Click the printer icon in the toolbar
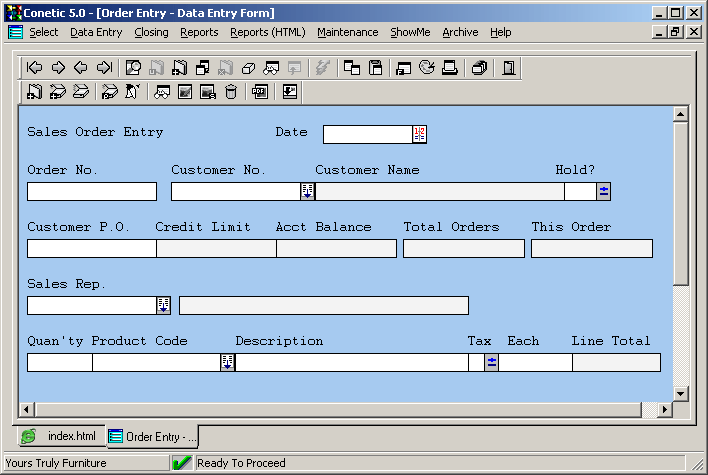This screenshot has height=475, width=708. (450, 68)
